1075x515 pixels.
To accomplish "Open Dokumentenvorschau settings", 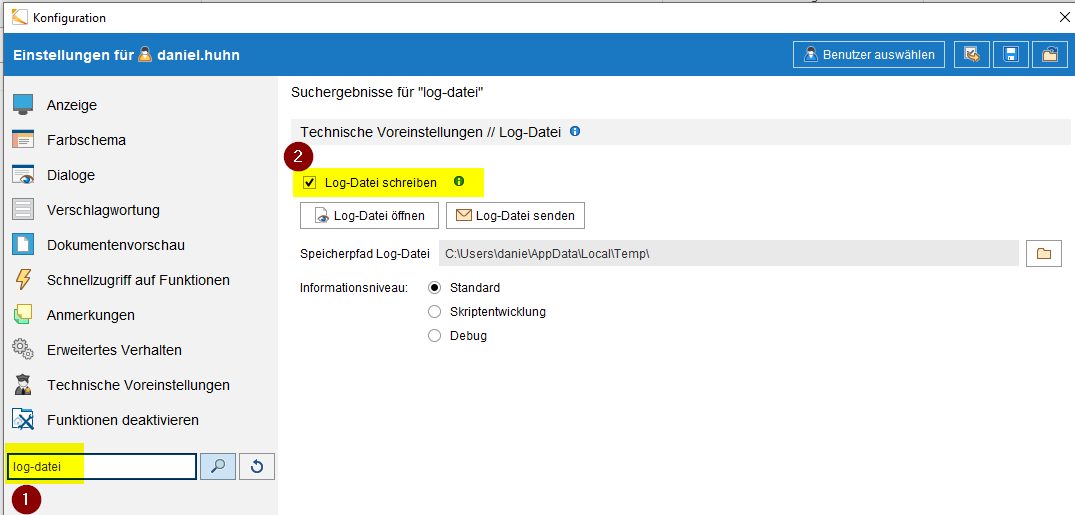I will 116,245.
